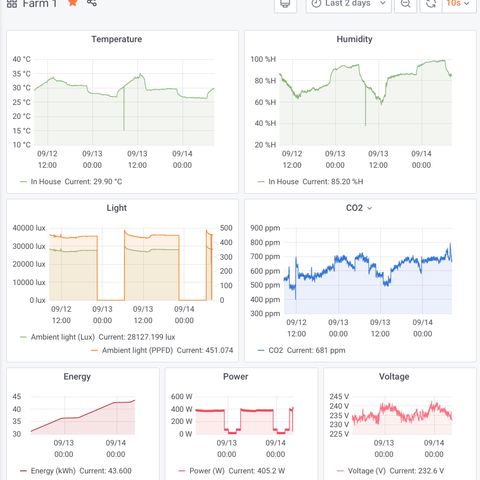Screen dimensions: 480x480
Task: Share the dashboard via share icon
Action: point(92,3)
